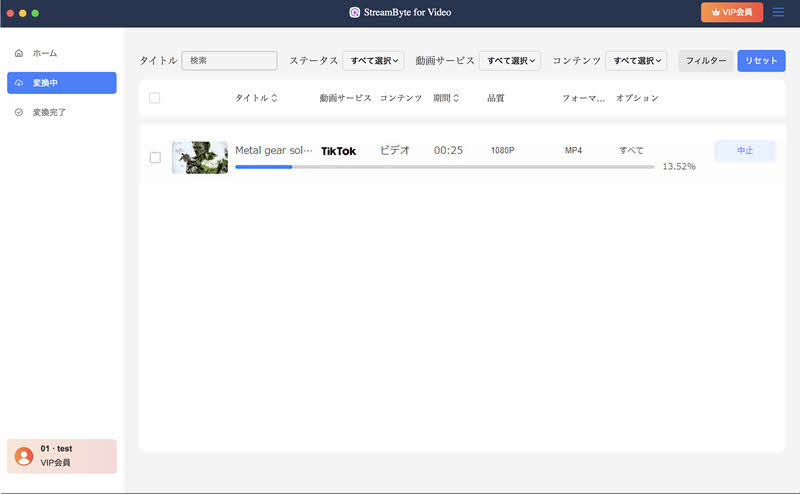Image resolution: width=800 pixels, height=494 pixels.
Task: Click the タイトル search input field
Action: tap(230, 60)
